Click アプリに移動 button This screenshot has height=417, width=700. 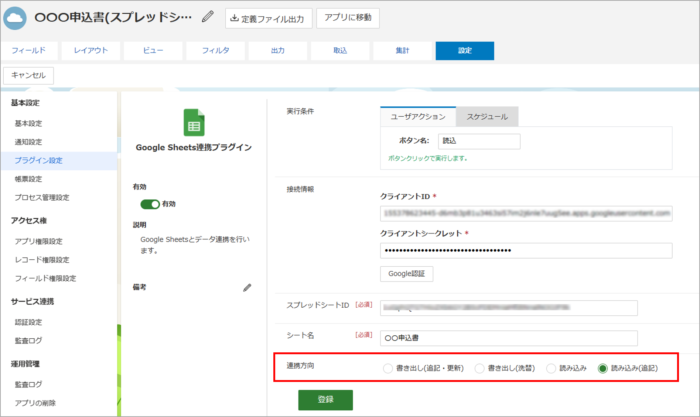[348, 18]
